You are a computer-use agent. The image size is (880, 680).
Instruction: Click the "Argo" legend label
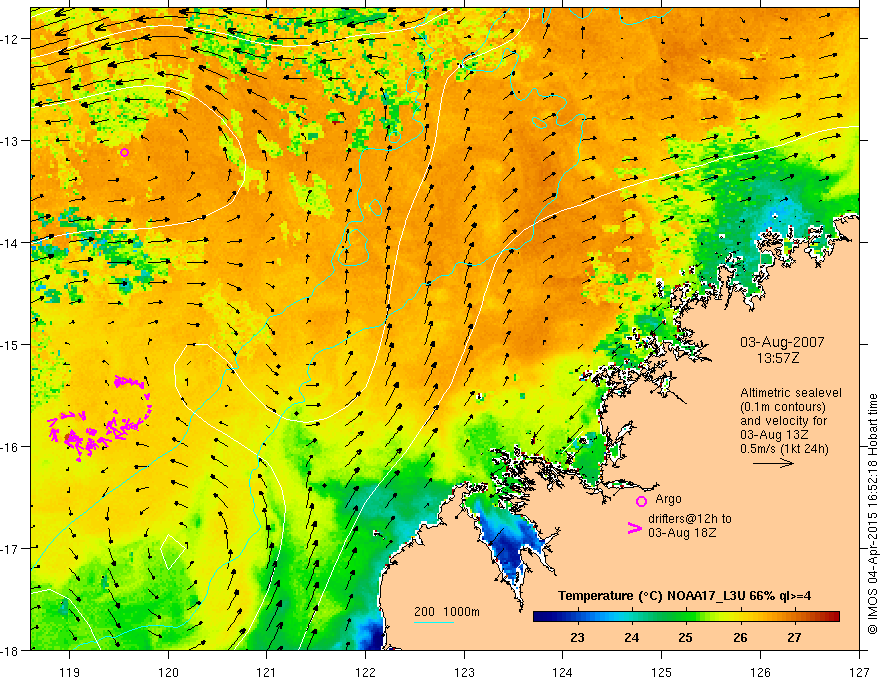point(668,499)
